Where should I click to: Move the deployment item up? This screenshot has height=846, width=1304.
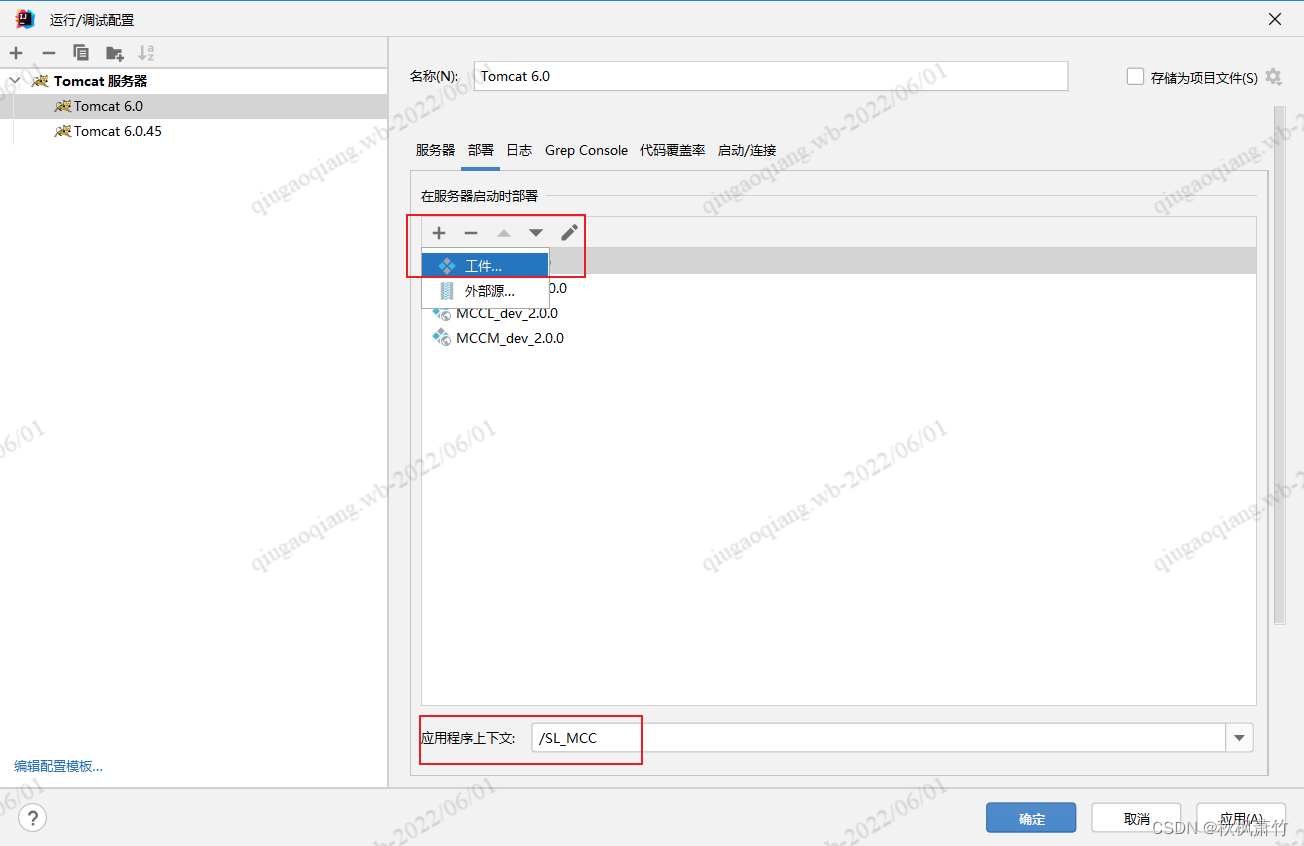pos(504,233)
